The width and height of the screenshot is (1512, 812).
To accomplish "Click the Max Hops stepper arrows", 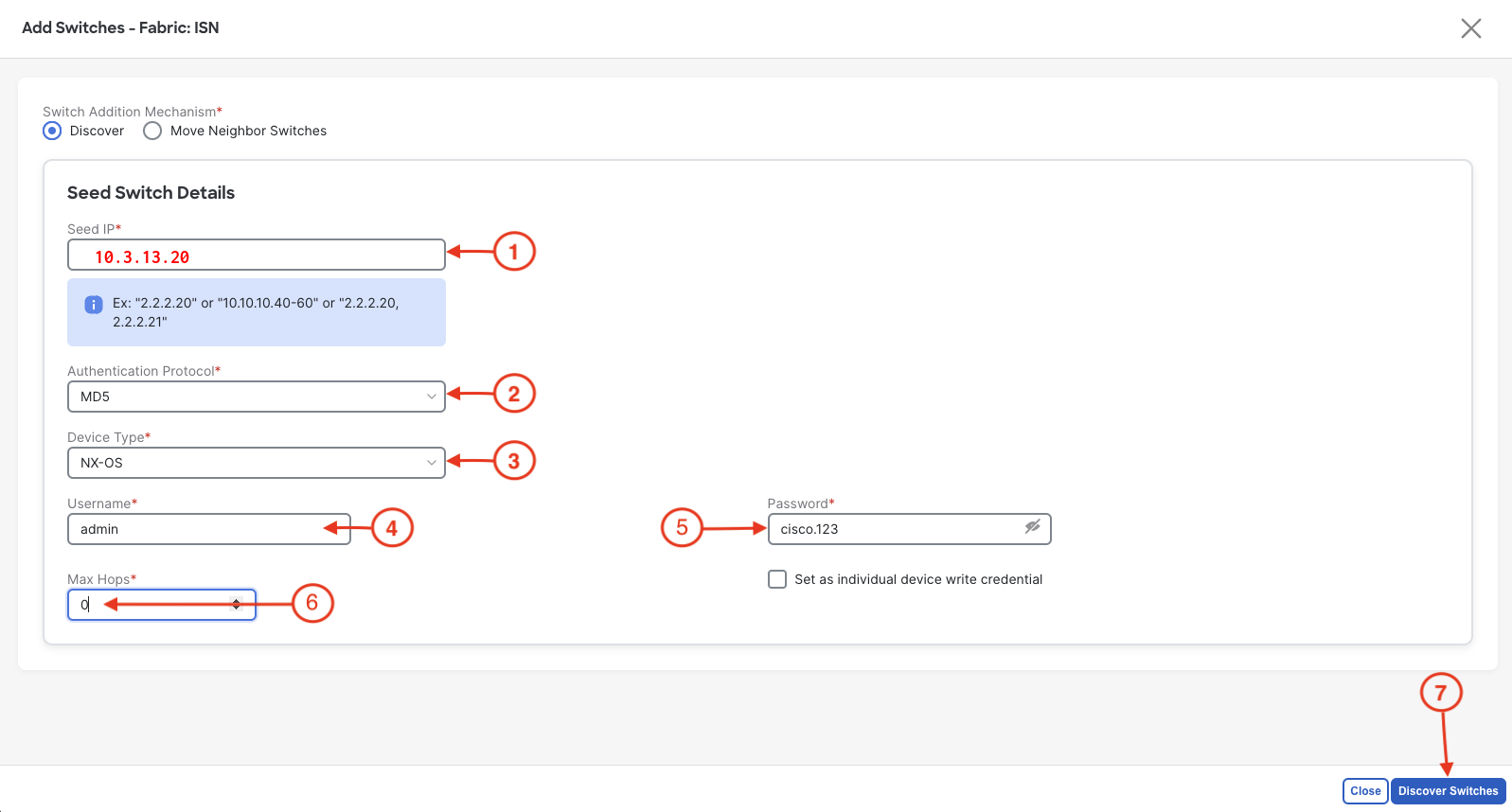I will pyautogui.click(x=237, y=604).
